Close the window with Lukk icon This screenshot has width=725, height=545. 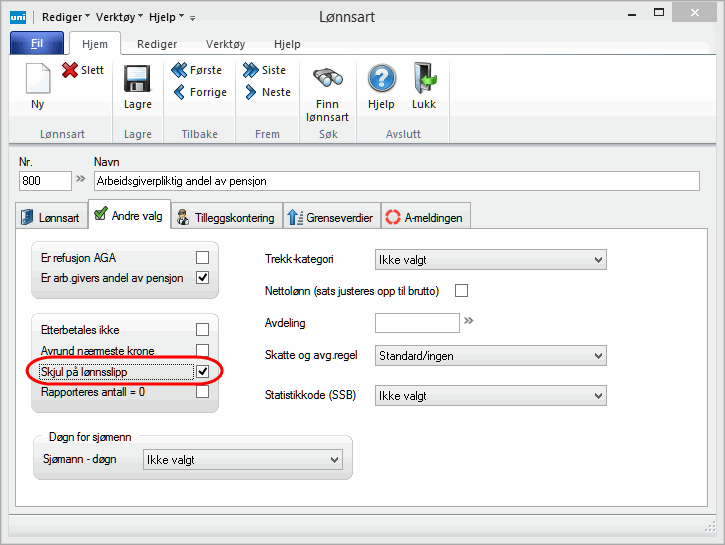424,80
